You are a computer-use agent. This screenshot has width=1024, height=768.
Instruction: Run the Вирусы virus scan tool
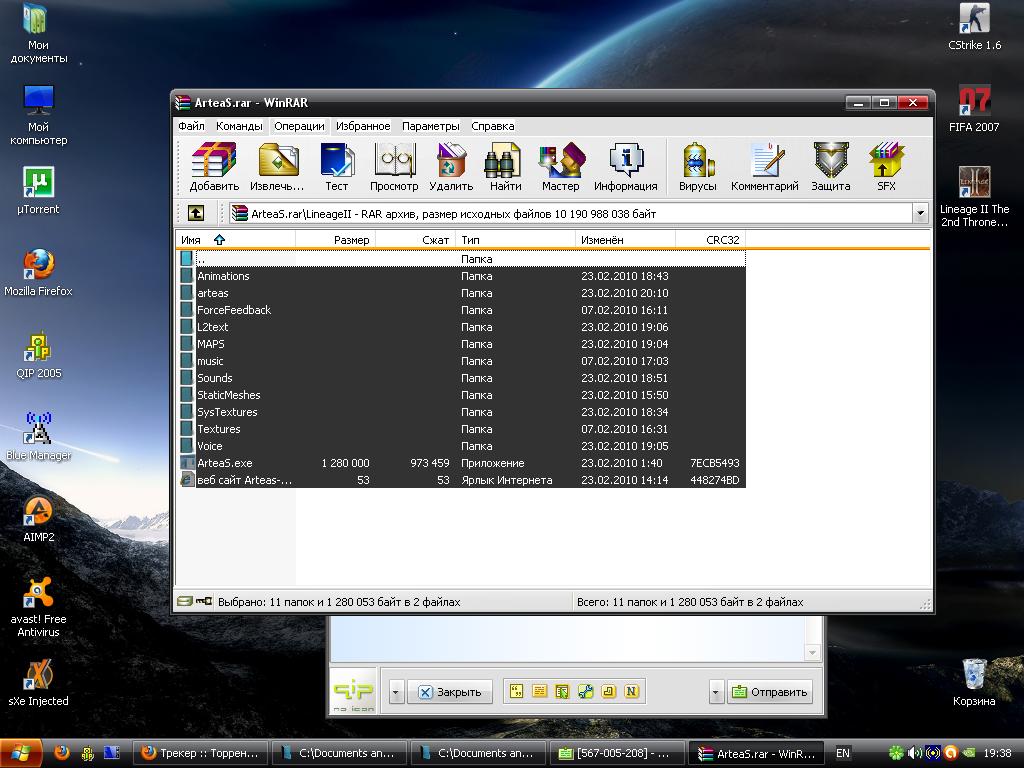tap(697, 167)
